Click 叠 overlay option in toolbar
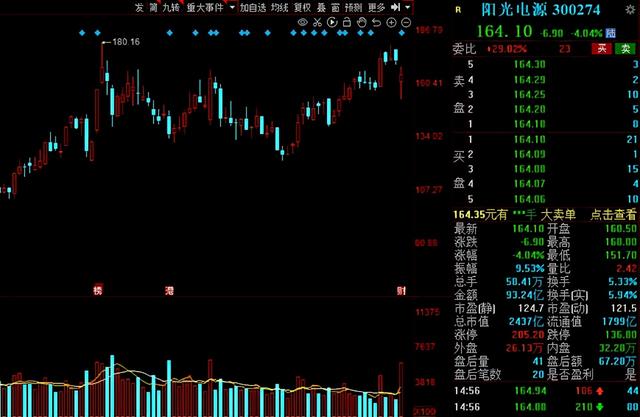This screenshot has height=417, width=640. pyautogui.click(x=322, y=7)
